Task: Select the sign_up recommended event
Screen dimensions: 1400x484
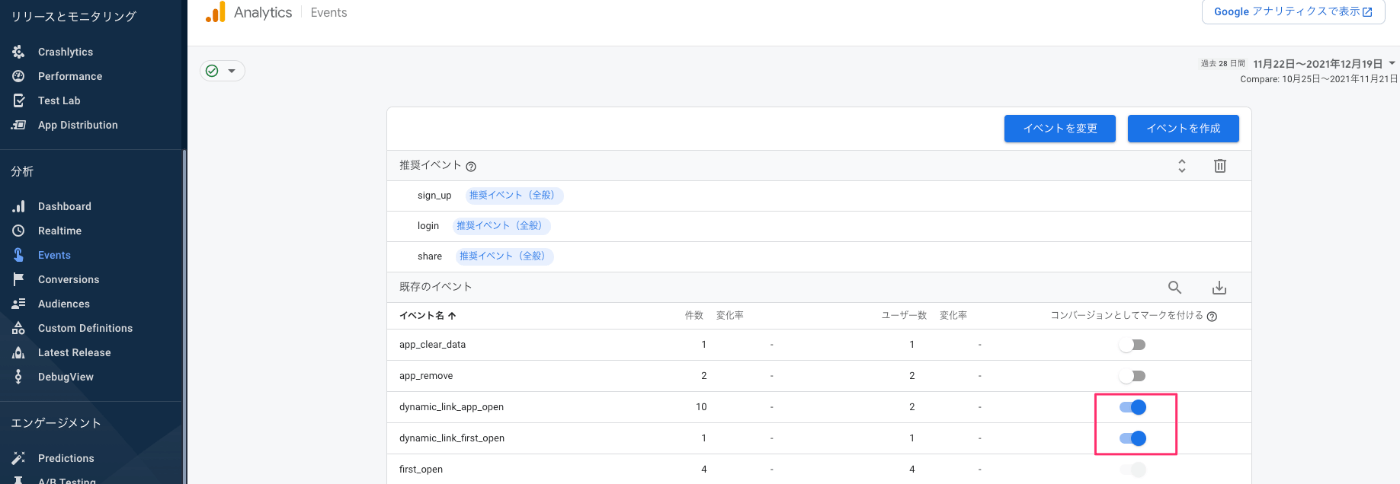Action: 434,196
